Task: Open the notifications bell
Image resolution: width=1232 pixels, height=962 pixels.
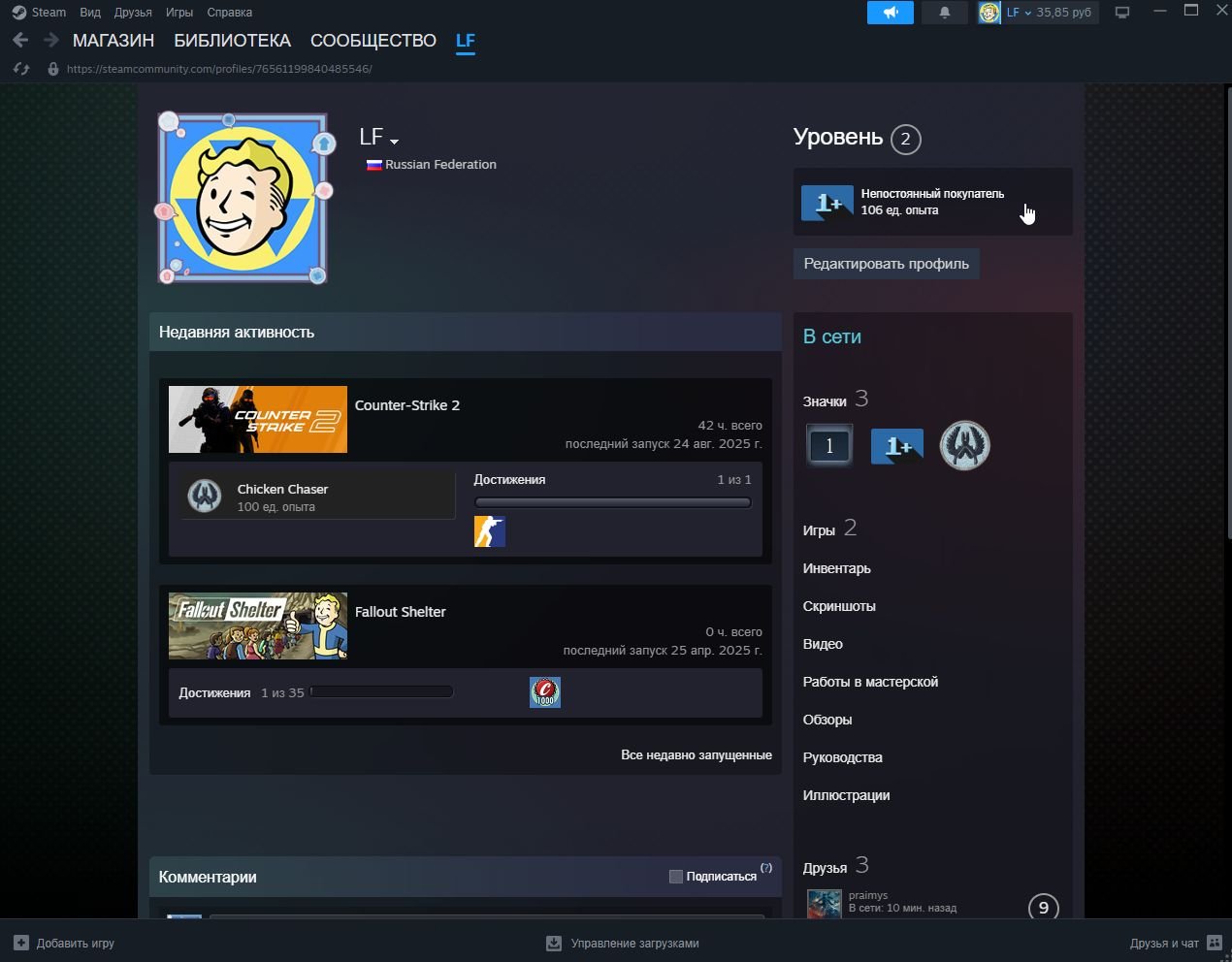Action: coord(944,13)
